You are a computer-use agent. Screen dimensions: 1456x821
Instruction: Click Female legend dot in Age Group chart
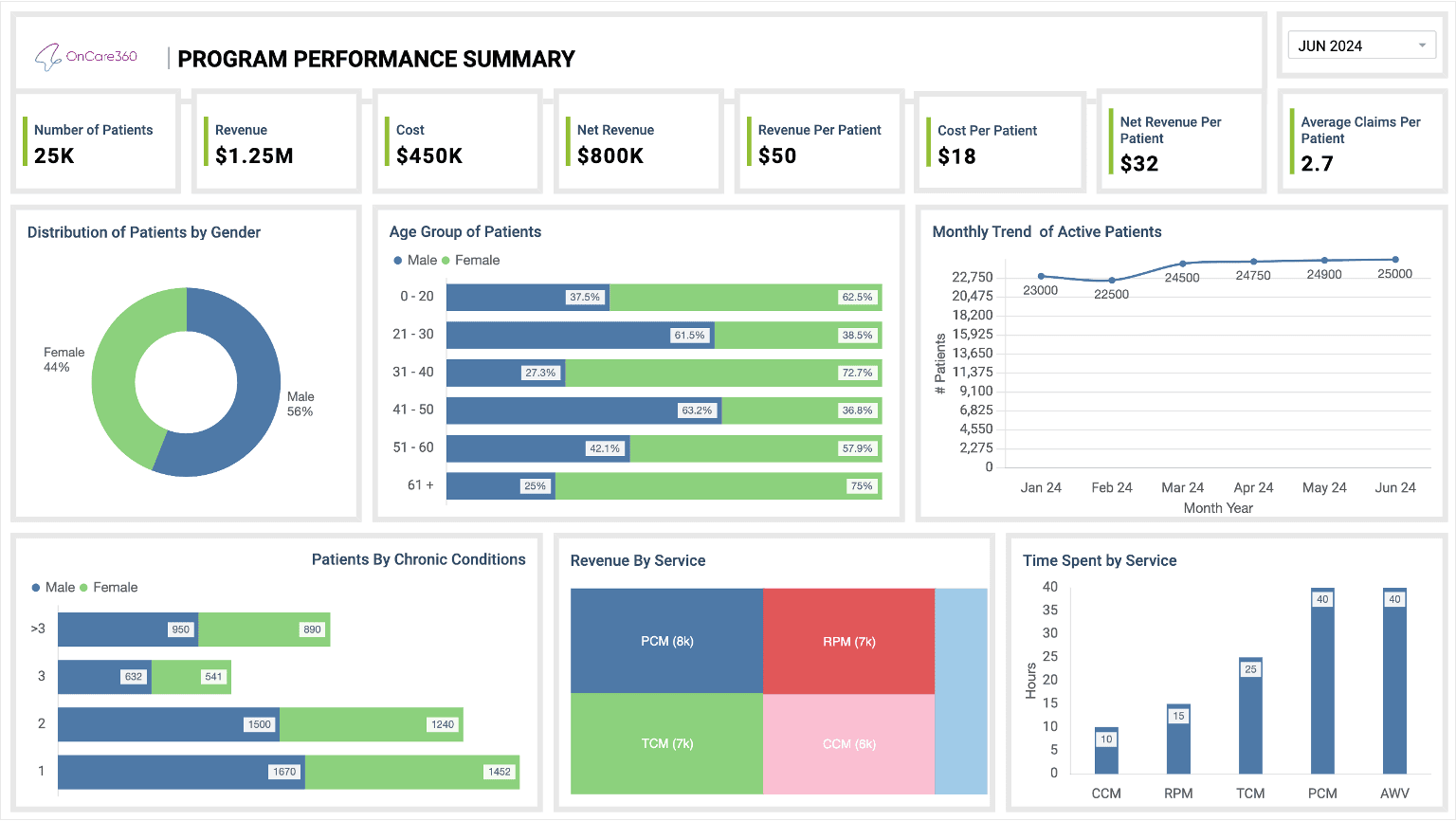pyautogui.click(x=446, y=261)
